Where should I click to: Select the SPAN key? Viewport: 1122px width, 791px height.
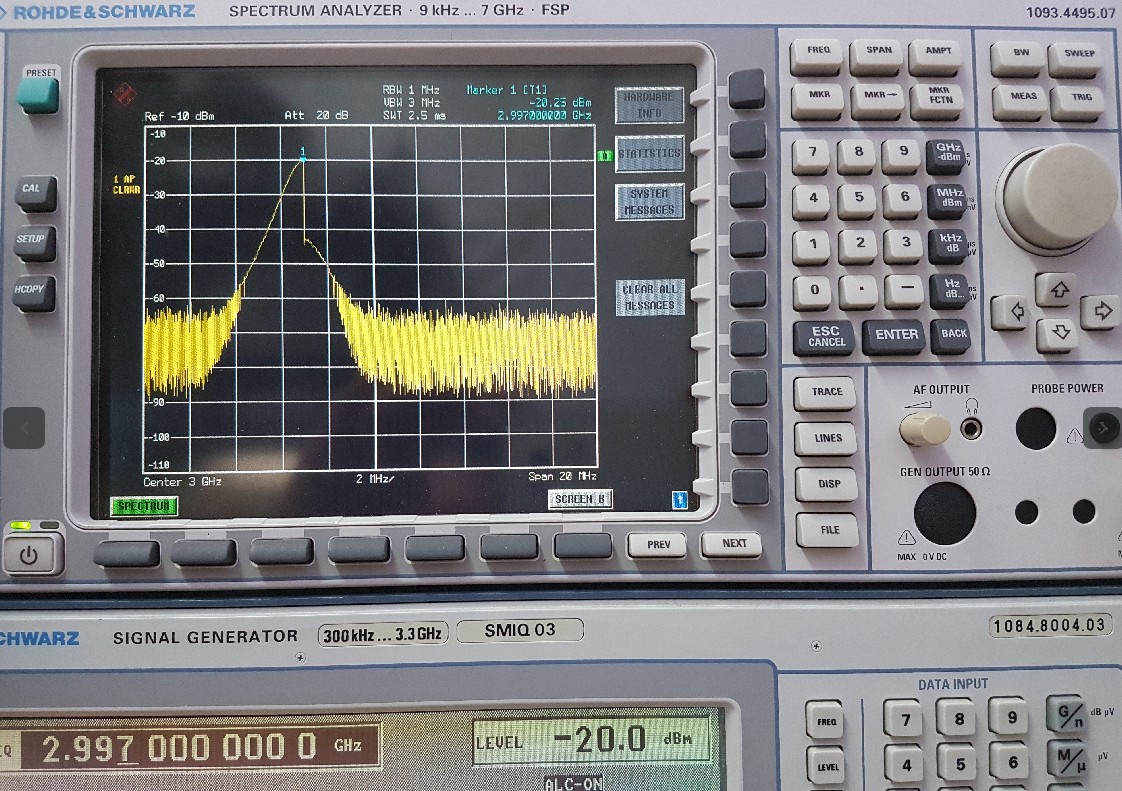877,57
